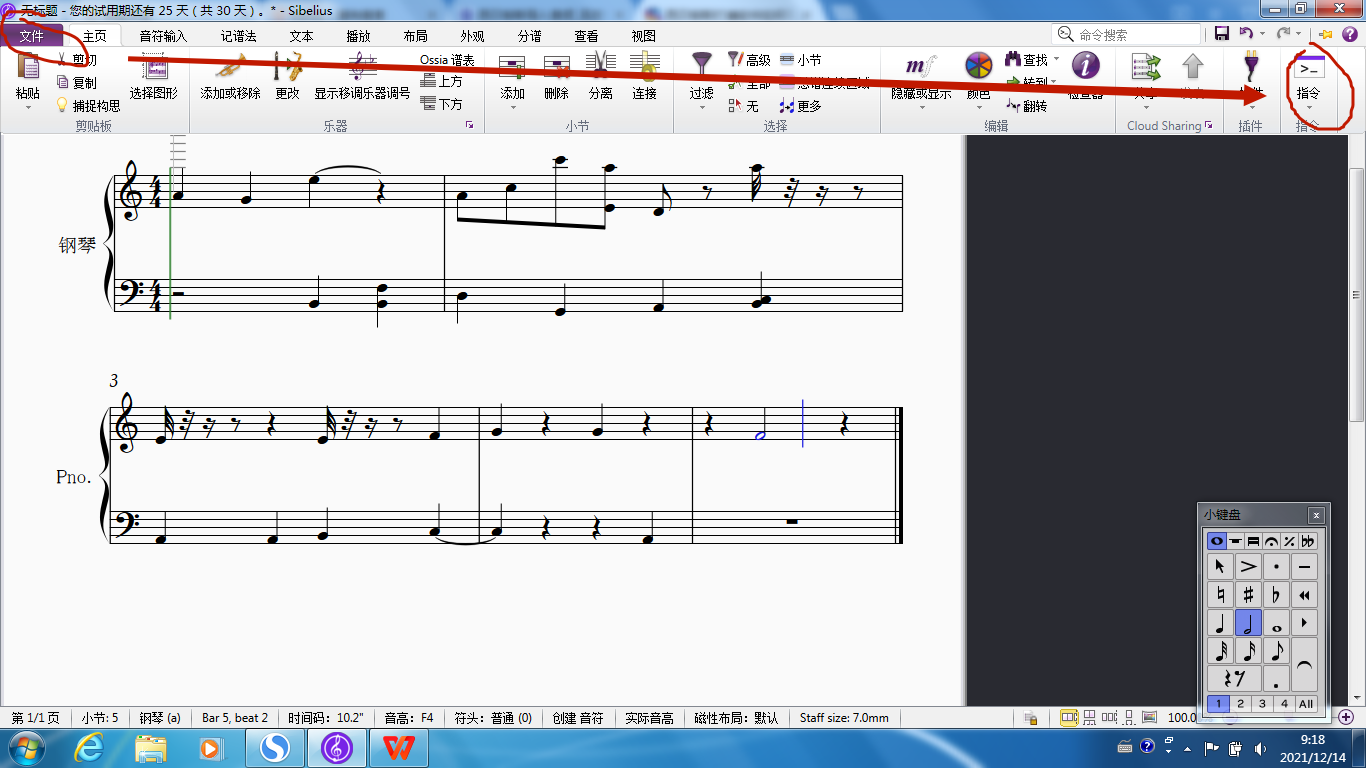Click the transposing instrument key signature (显示移调乐器调号) icon

pyautogui.click(x=361, y=68)
